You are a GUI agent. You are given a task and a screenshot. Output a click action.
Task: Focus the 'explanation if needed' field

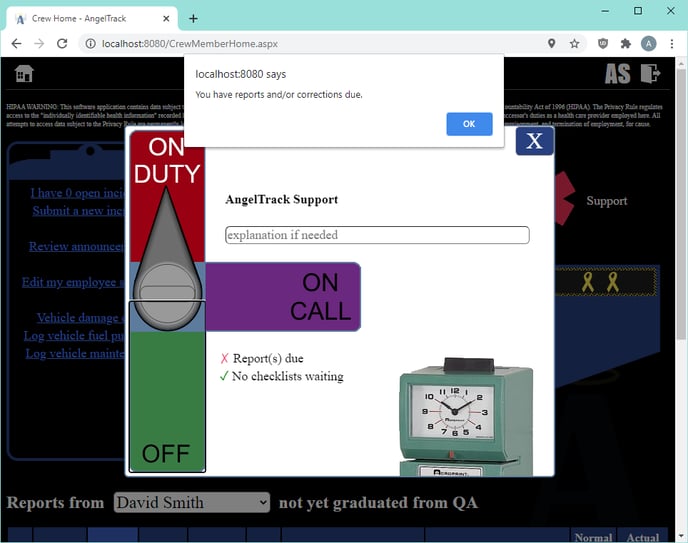[377, 235]
